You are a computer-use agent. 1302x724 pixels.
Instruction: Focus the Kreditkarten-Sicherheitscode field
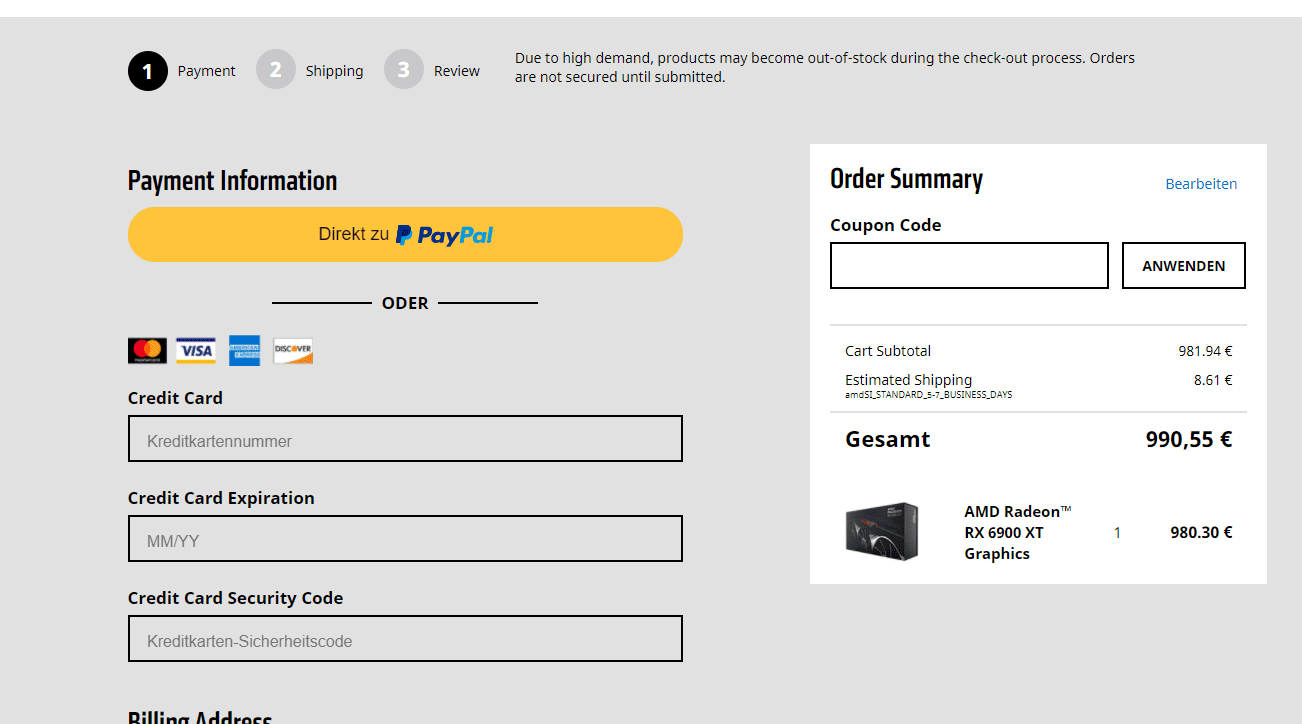[x=405, y=639]
